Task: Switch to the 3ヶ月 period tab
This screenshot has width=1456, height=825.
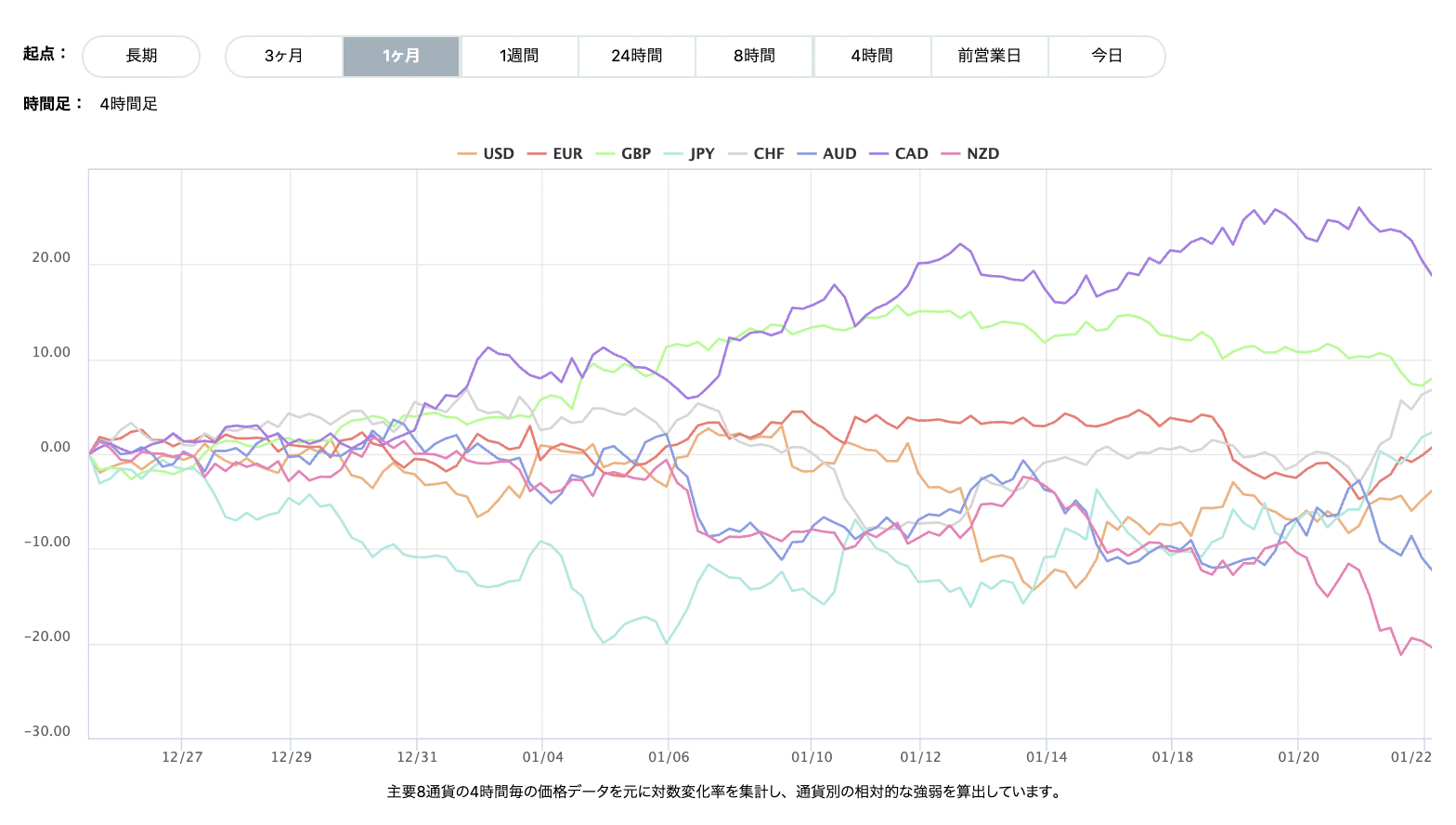Action: coord(284,56)
